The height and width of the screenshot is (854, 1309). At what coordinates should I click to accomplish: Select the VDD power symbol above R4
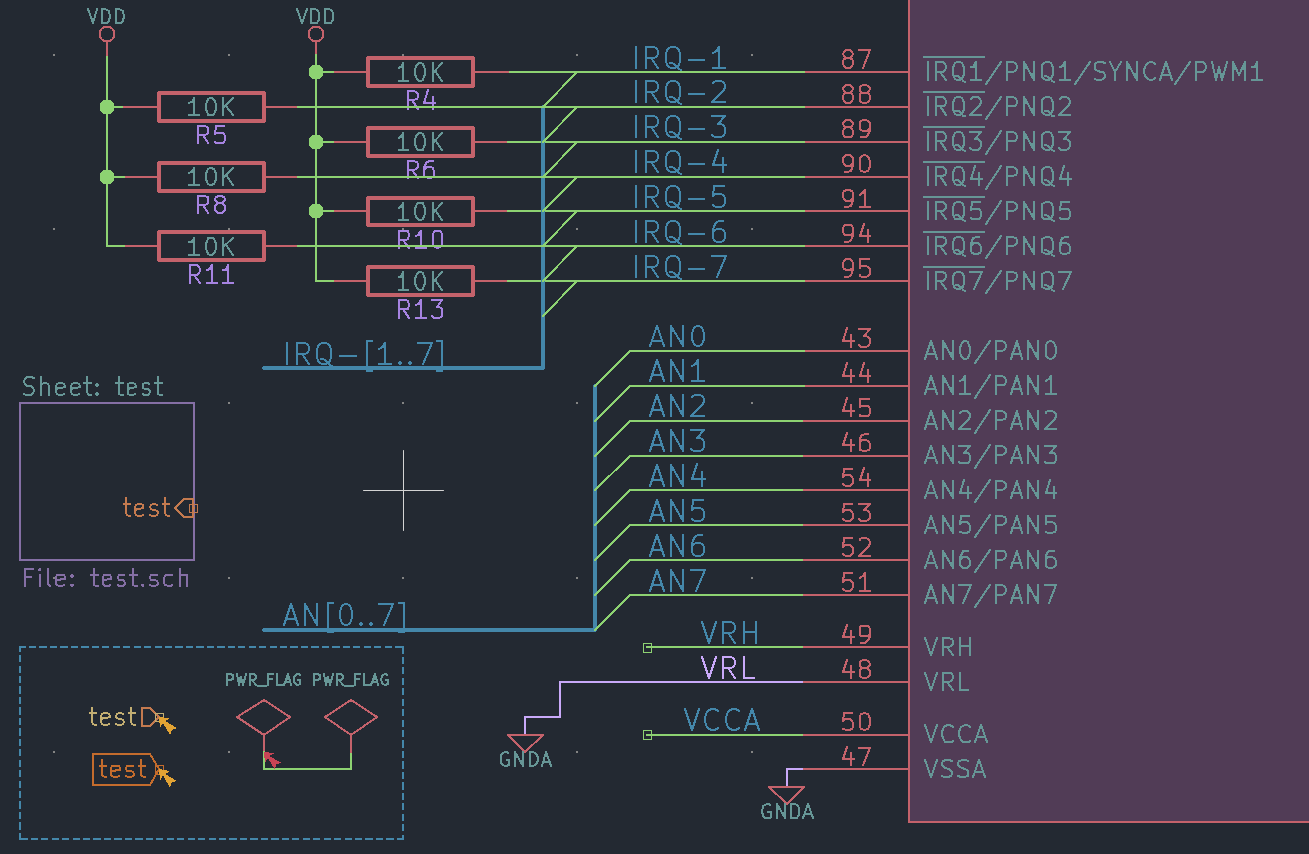[x=316, y=31]
